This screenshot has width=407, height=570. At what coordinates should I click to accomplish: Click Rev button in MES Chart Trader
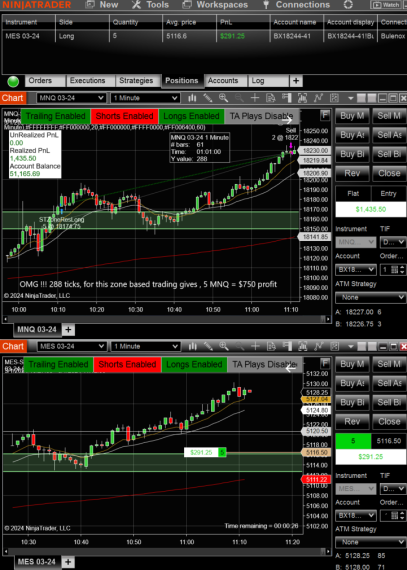(x=352, y=422)
